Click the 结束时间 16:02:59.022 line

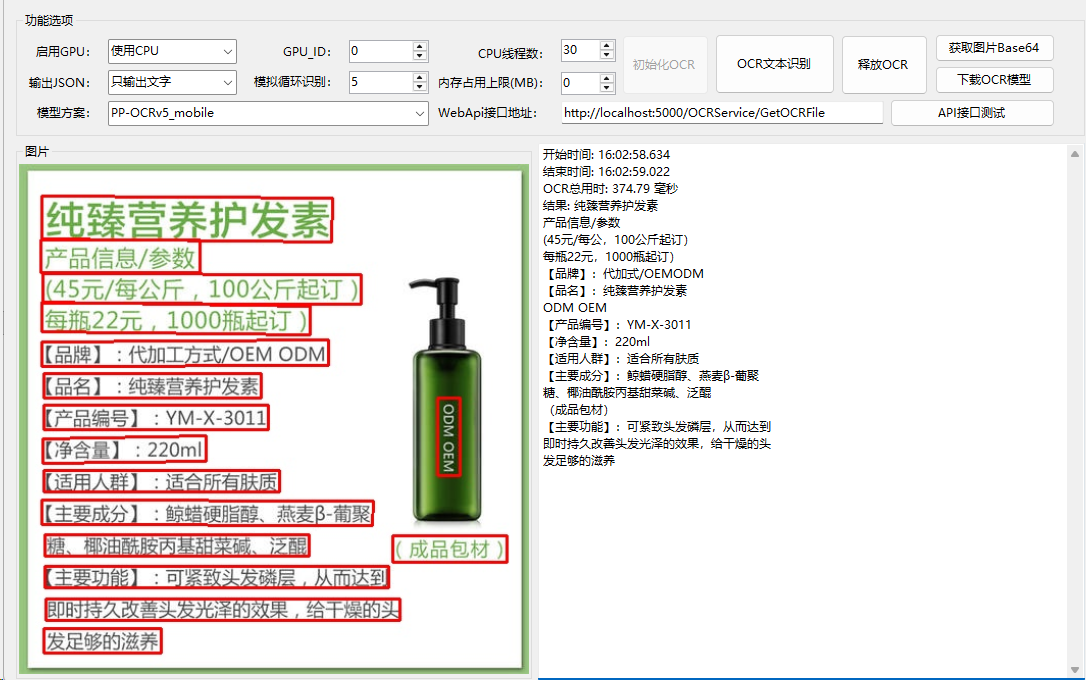click(x=606, y=172)
